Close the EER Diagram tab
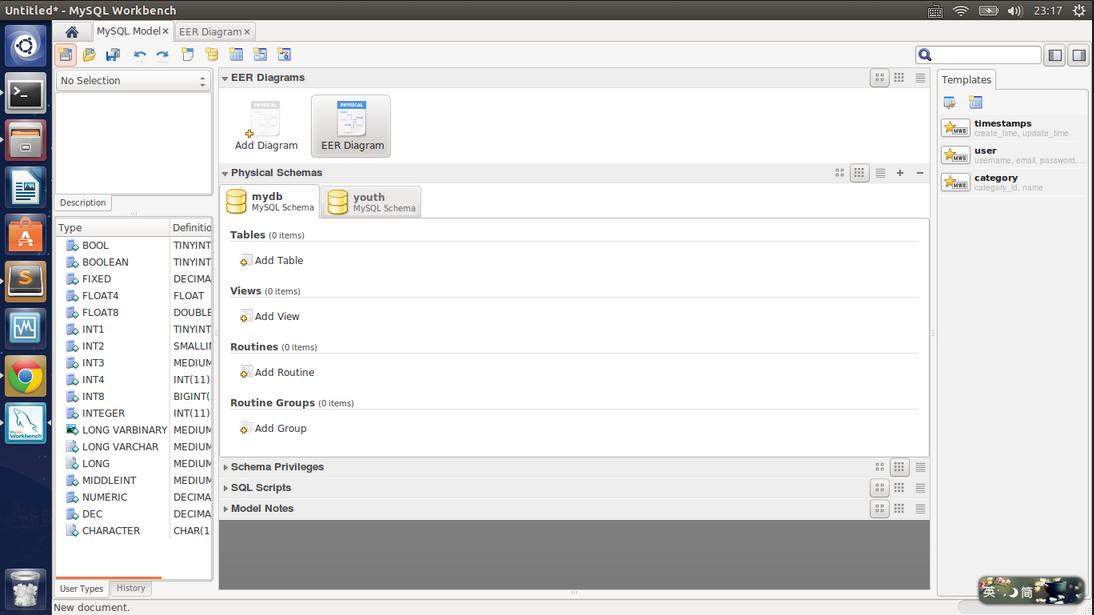 [247, 32]
